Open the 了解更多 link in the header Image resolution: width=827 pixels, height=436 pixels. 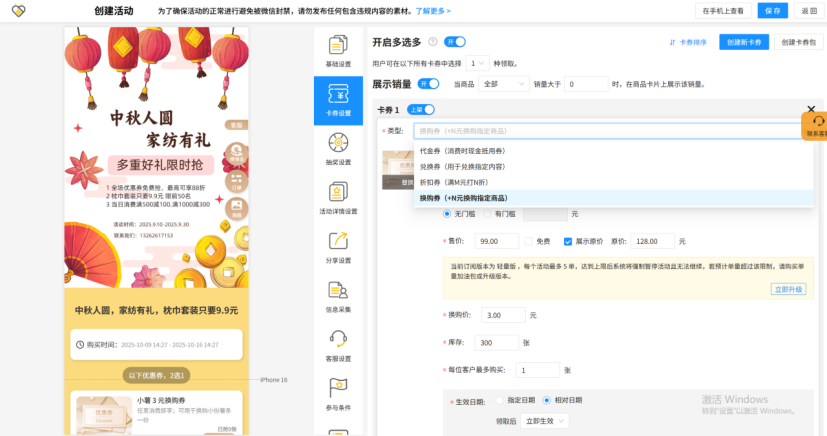point(433,11)
